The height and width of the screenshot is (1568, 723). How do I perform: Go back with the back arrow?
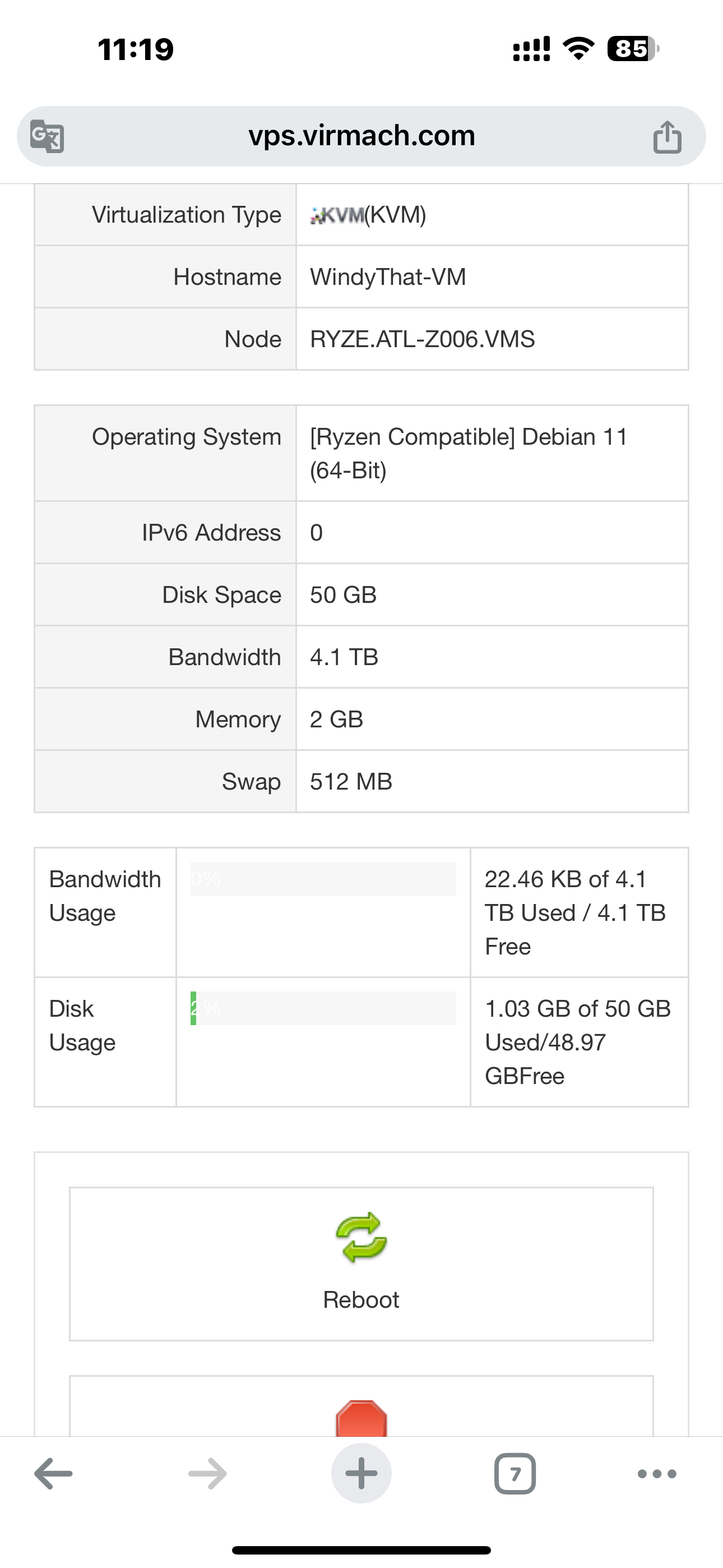coord(54,1474)
